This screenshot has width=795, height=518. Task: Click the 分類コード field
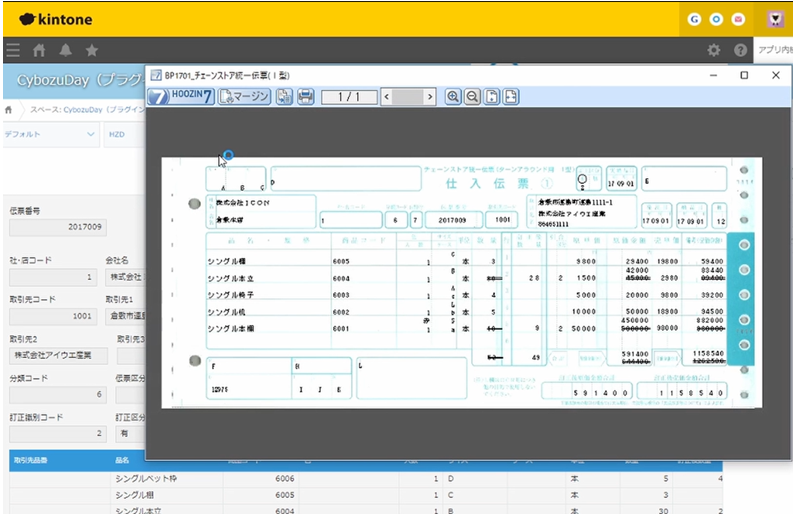58,394
